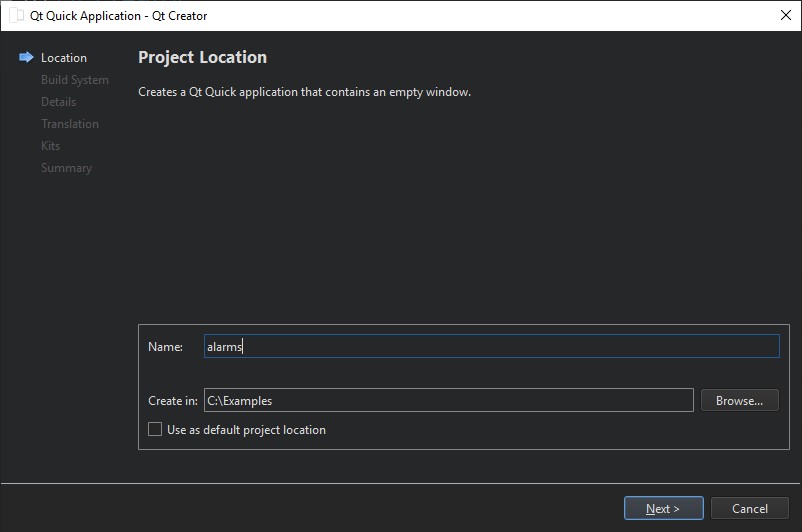Jump to the Translation wizard step
802x532 pixels.
pyautogui.click(x=70, y=124)
